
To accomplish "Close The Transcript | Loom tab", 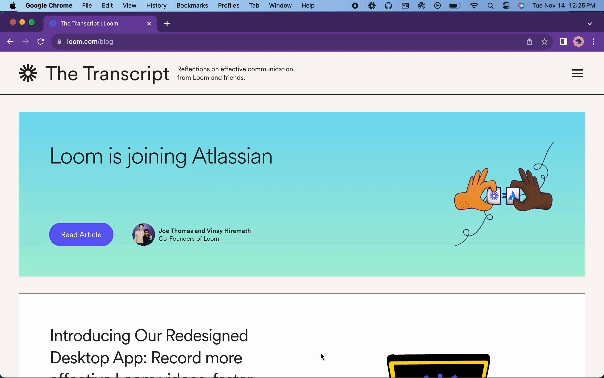I will point(149,24).
